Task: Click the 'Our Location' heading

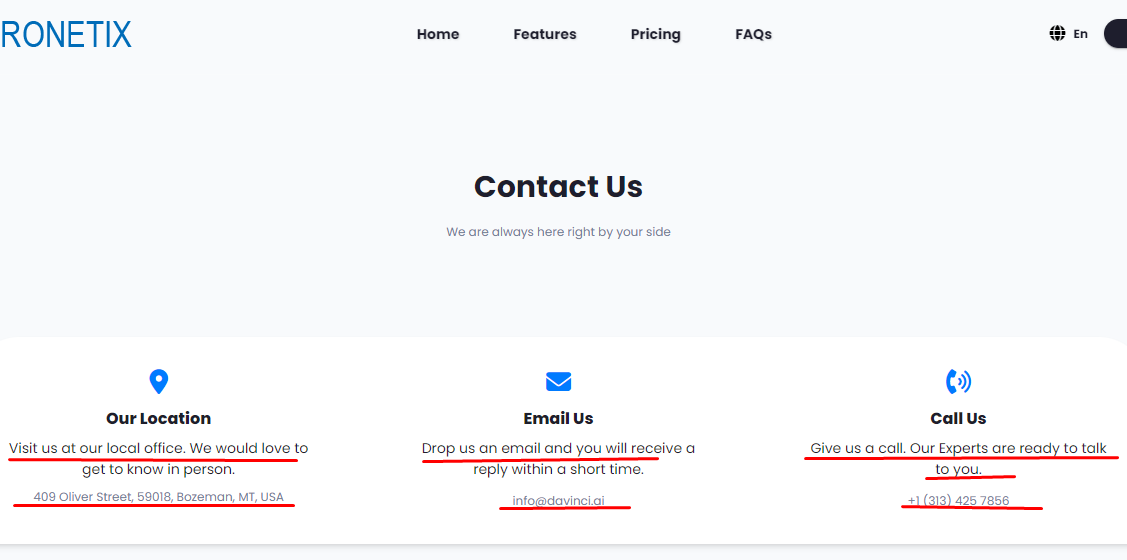Action: 158,418
